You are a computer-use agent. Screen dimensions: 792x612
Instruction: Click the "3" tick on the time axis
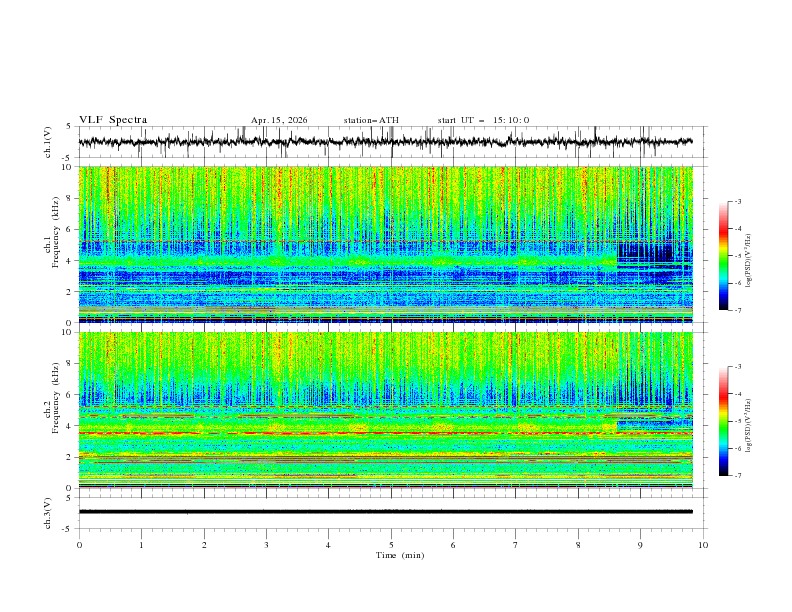266,545
